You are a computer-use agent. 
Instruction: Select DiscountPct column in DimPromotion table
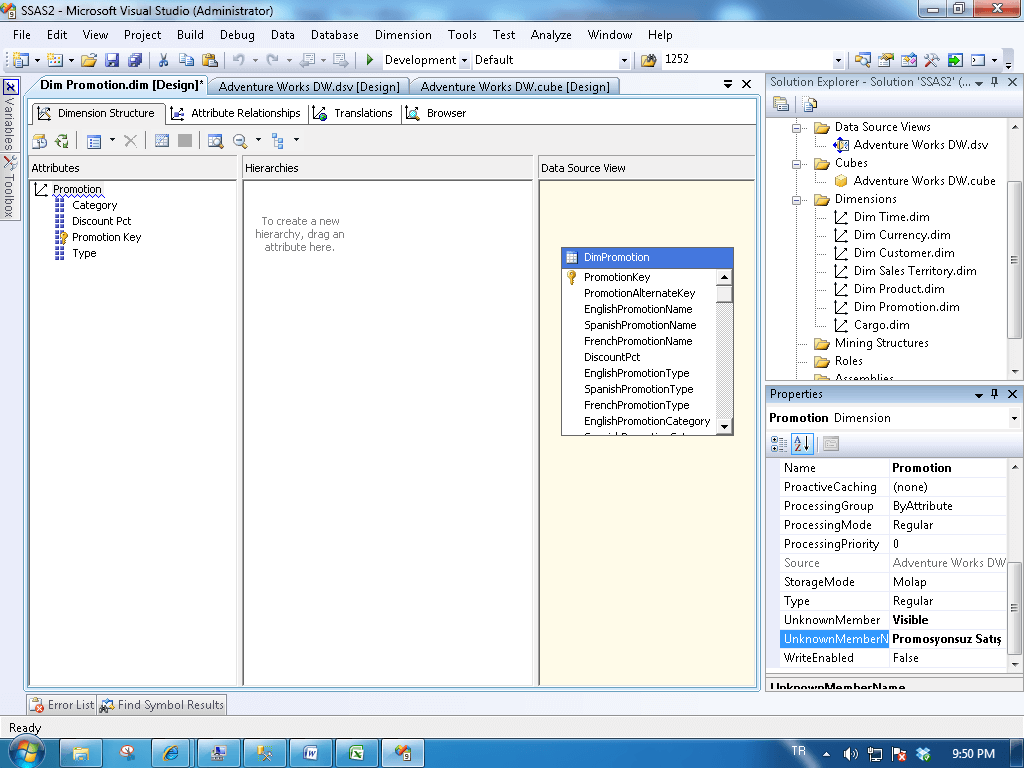click(x=612, y=357)
